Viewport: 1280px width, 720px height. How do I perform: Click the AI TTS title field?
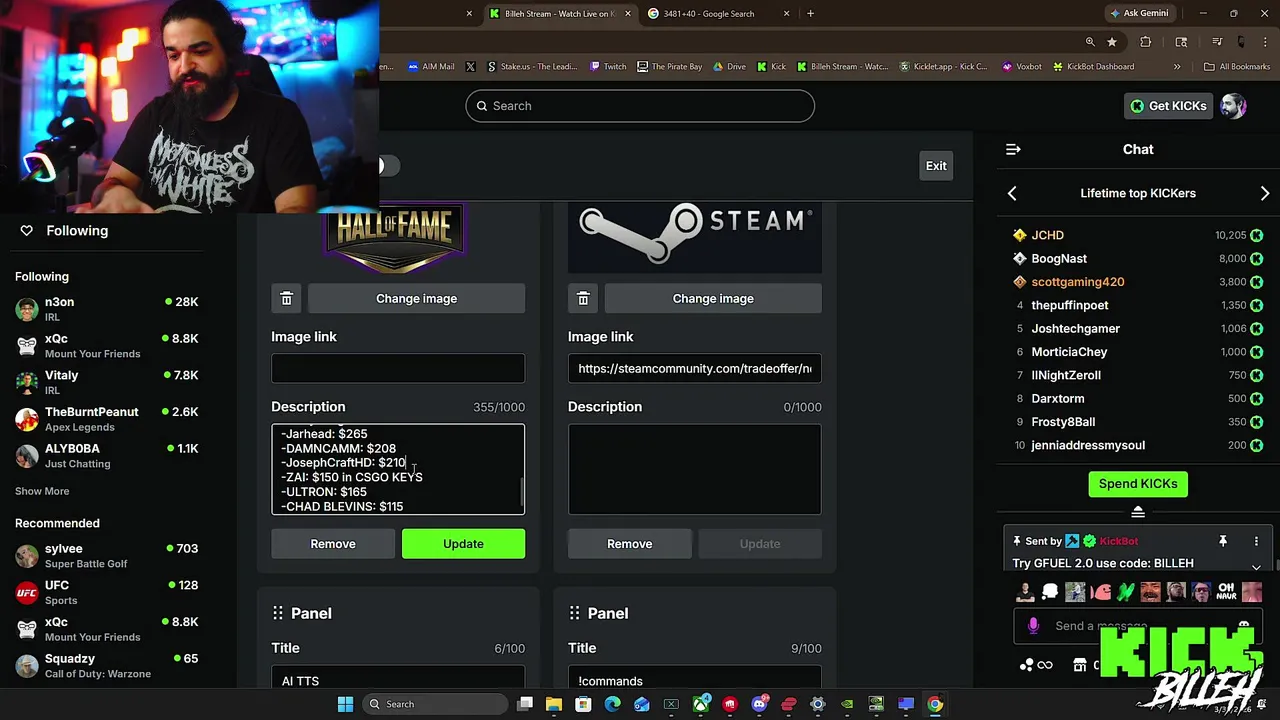point(398,679)
